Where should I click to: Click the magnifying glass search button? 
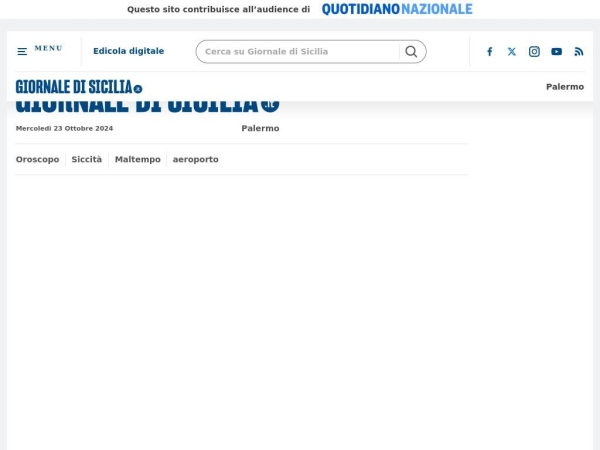411,52
